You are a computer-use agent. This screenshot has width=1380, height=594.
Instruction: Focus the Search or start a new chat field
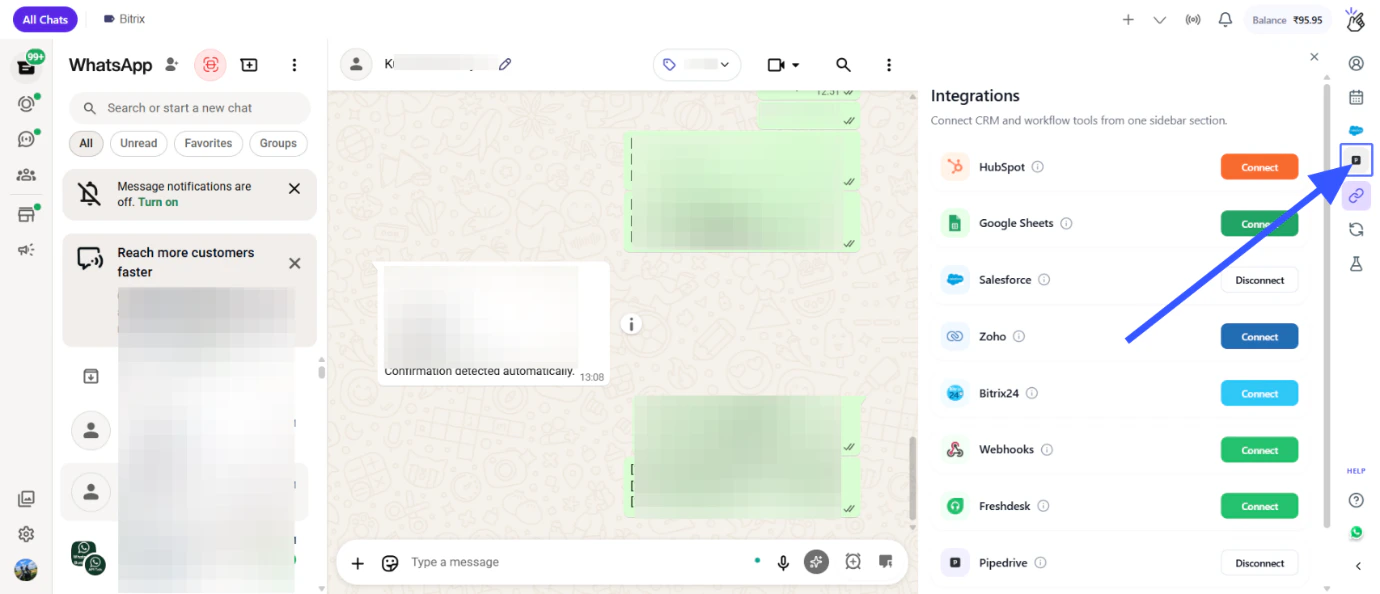tap(190, 108)
